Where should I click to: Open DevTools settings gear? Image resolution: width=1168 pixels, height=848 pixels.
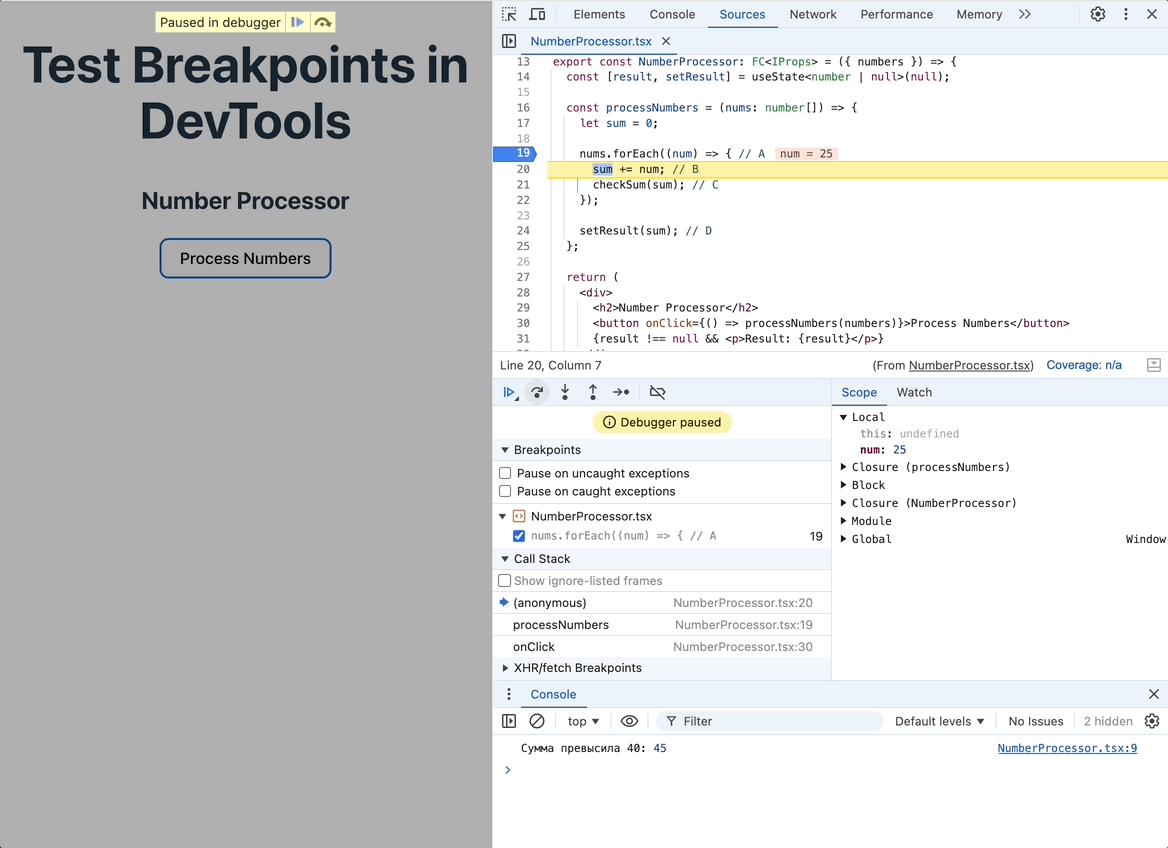pyautogui.click(x=1097, y=14)
